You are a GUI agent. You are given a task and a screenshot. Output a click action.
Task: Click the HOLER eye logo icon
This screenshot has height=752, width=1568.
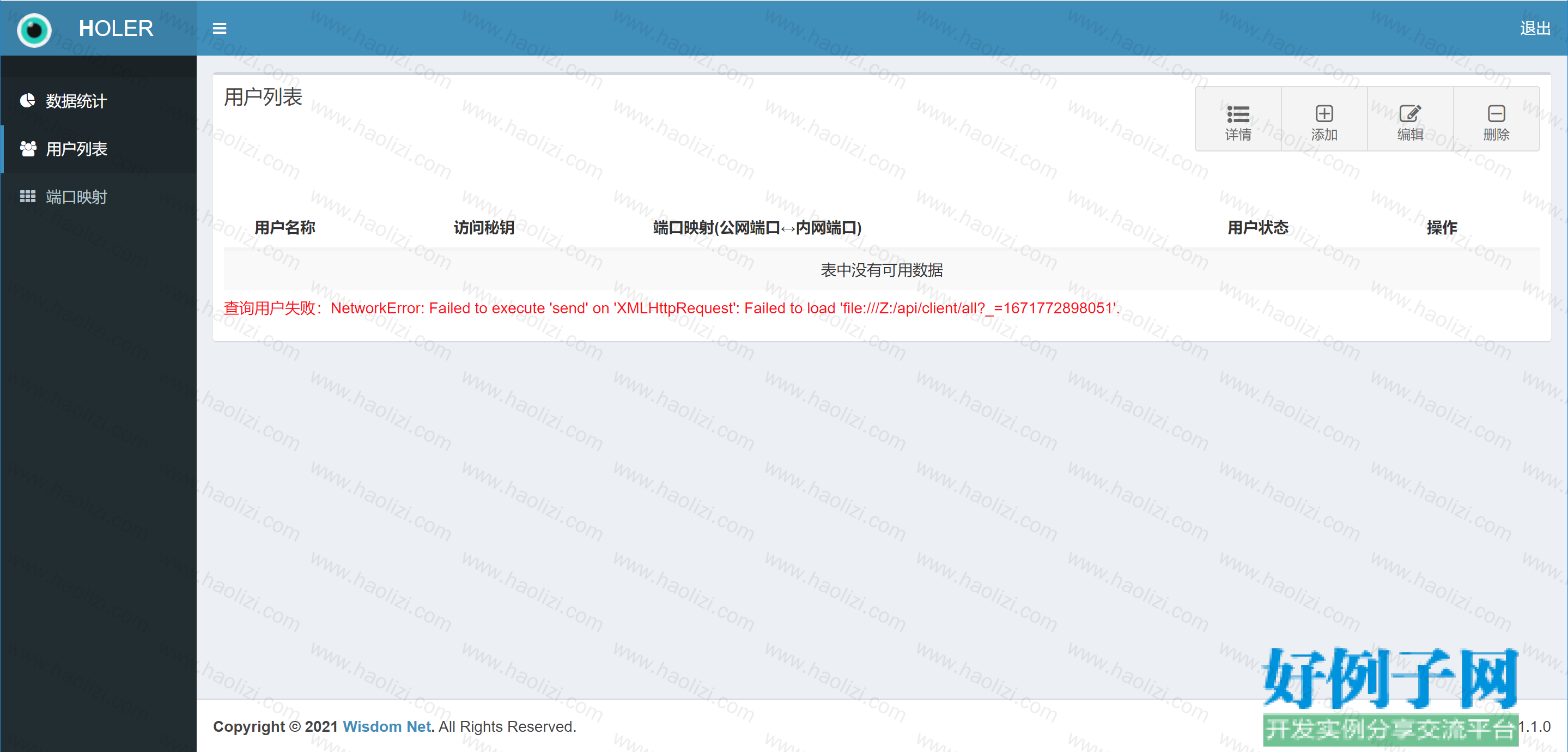tap(34, 29)
